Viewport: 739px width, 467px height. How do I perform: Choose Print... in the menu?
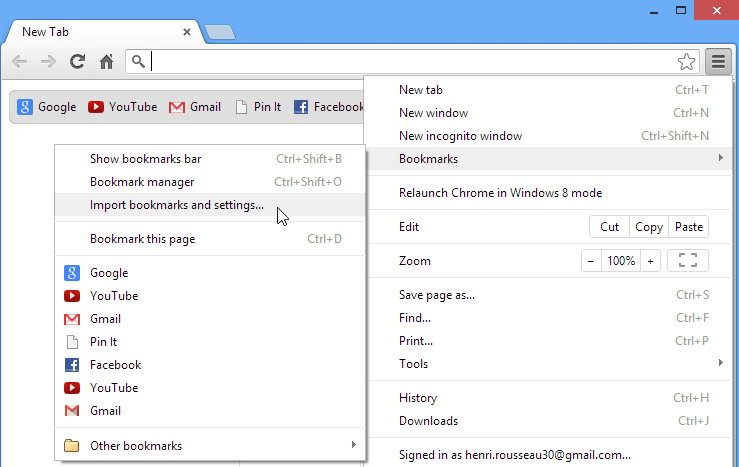pos(548,341)
